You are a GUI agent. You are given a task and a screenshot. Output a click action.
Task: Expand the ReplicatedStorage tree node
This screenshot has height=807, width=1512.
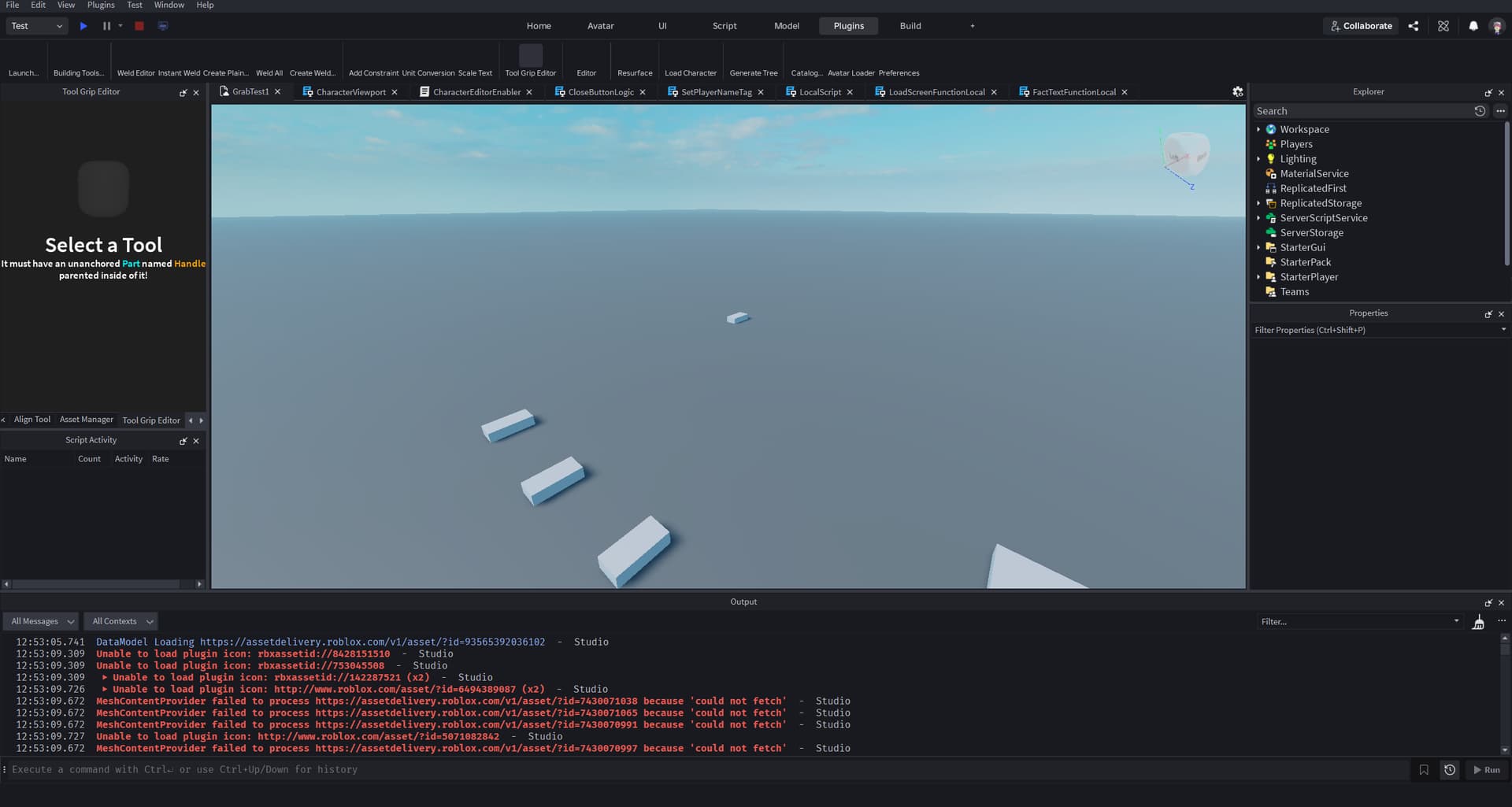click(x=1258, y=203)
